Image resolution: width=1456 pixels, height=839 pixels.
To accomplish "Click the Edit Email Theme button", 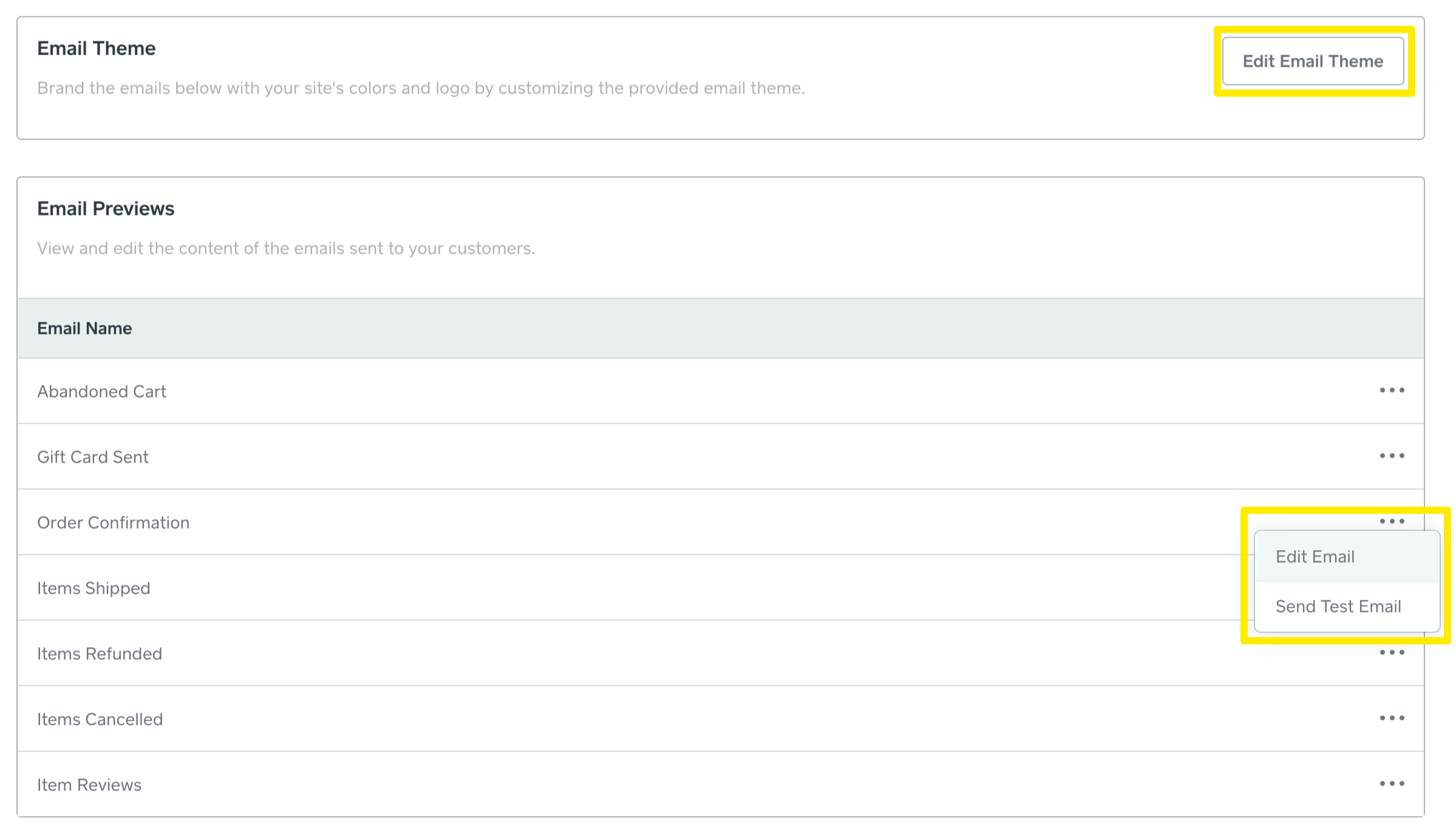I will (x=1312, y=62).
